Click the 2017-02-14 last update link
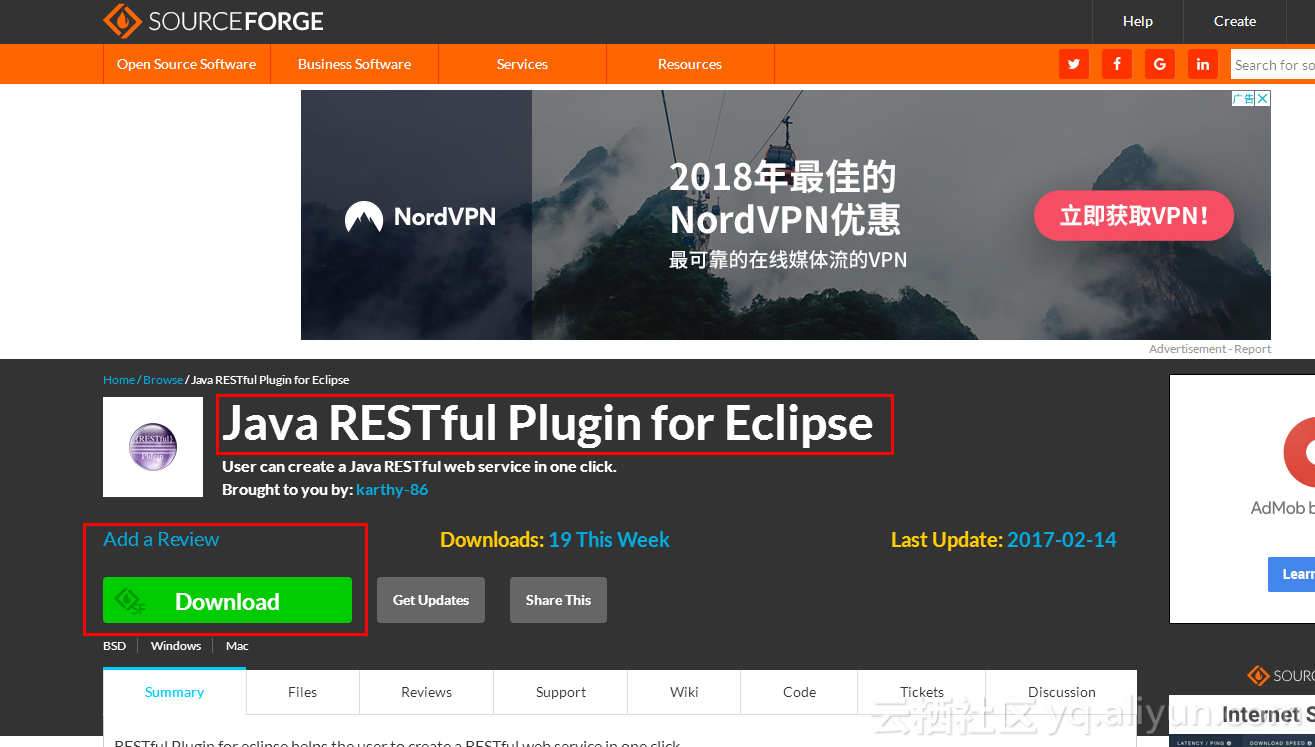The height and width of the screenshot is (747, 1315). pyautogui.click(x=1062, y=540)
